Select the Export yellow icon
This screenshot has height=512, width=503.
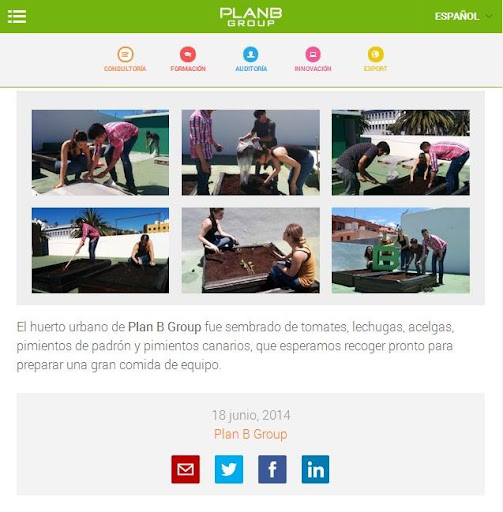coord(375,54)
